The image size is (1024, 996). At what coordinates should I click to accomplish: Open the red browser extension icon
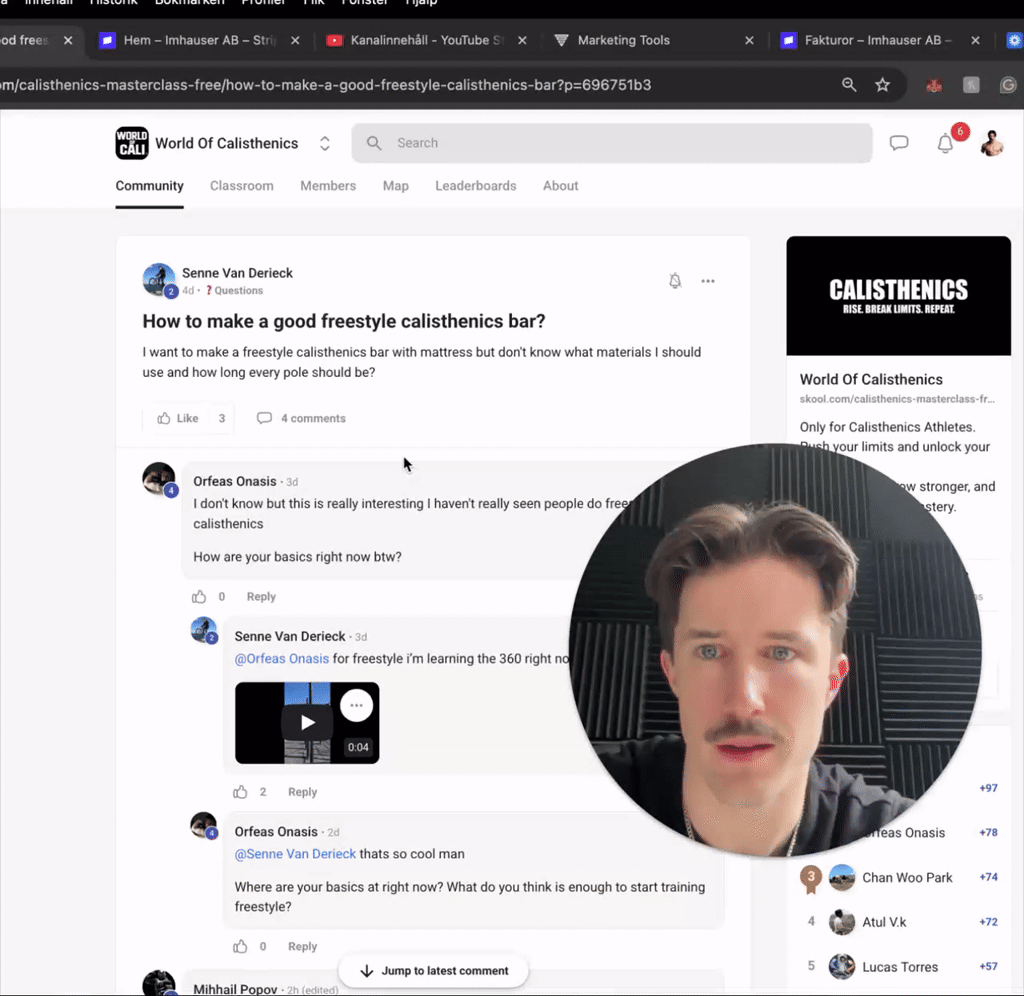[x=934, y=85]
